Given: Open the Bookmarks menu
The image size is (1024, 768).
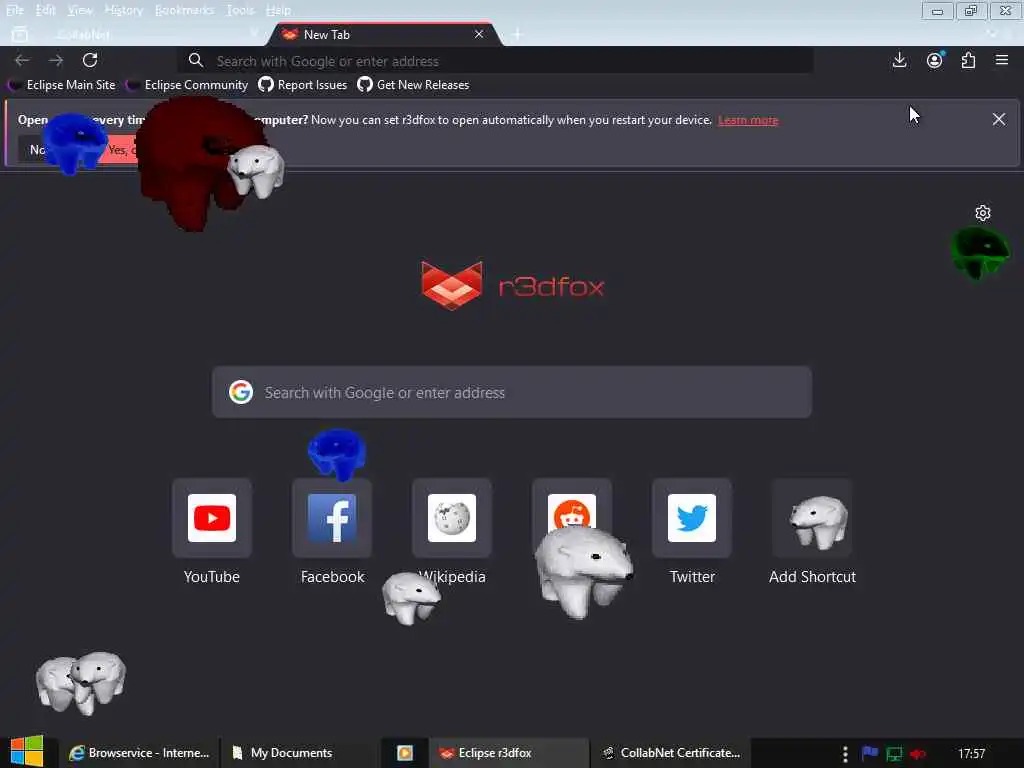Looking at the screenshot, I should tap(185, 10).
